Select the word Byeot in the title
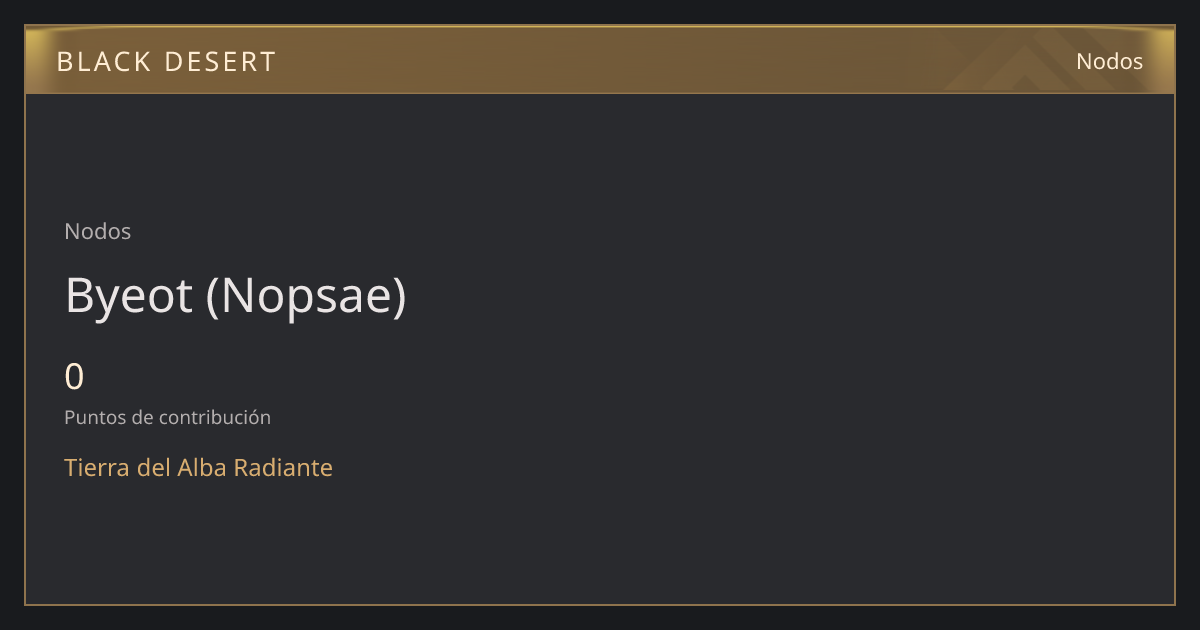The height and width of the screenshot is (630, 1200). [x=129, y=297]
